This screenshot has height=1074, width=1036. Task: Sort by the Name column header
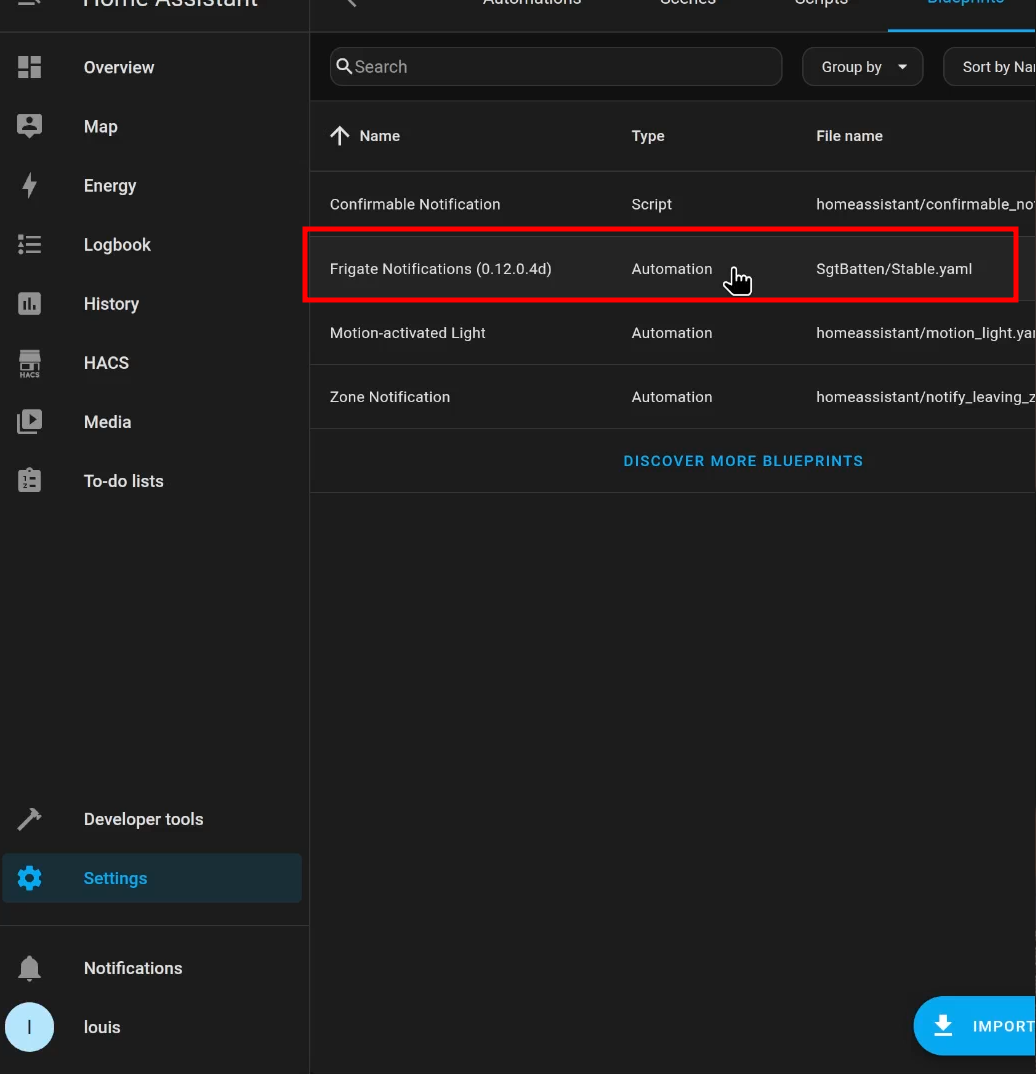click(x=379, y=136)
